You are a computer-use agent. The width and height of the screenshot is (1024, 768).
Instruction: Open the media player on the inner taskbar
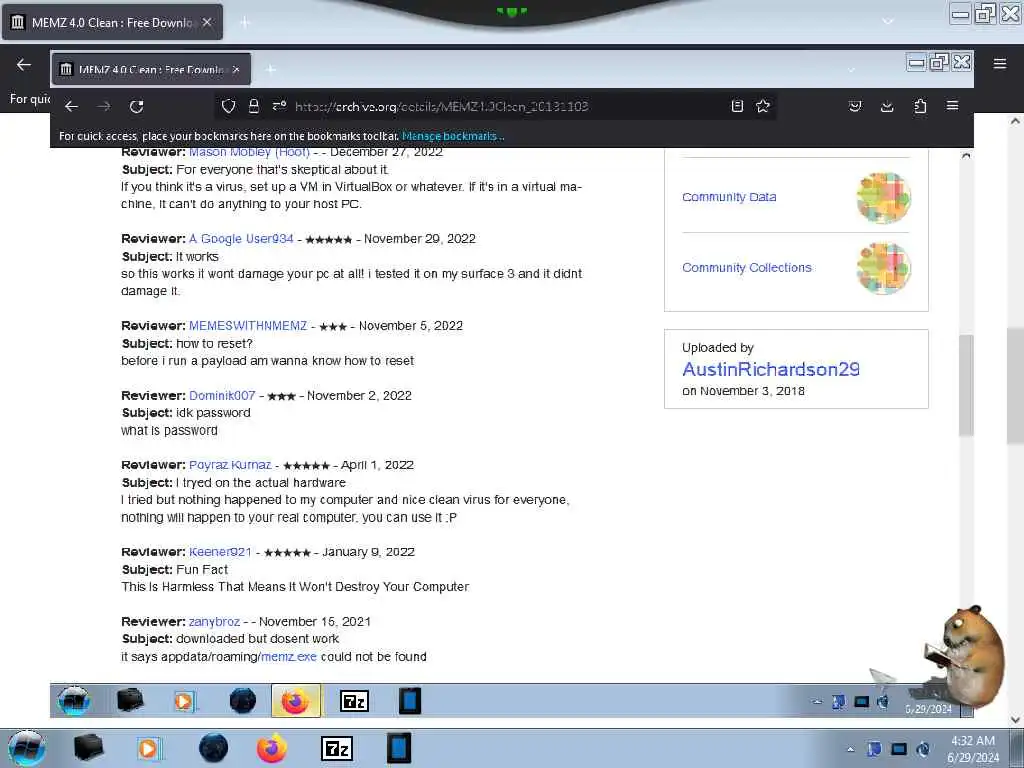point(184,701)
